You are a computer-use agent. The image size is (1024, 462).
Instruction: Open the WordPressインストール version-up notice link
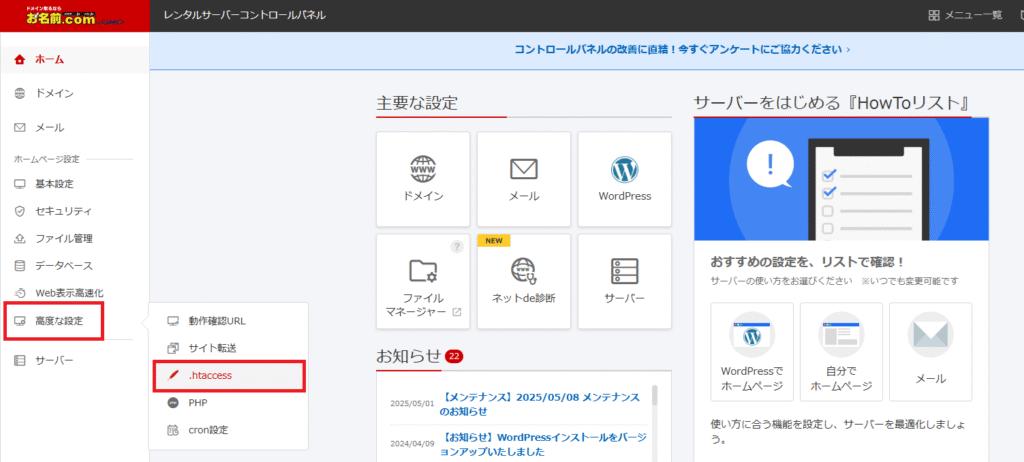tap(541, 443)
